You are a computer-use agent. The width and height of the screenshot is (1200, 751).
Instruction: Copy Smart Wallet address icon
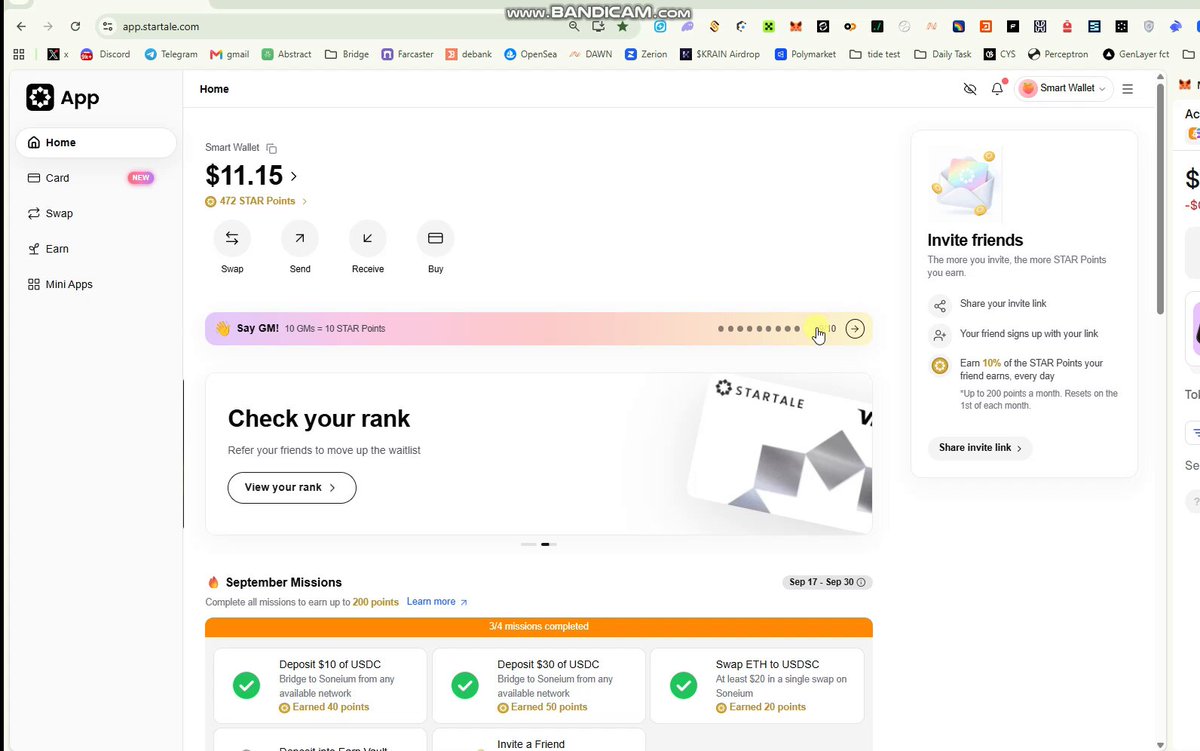[x=272, y=148]
